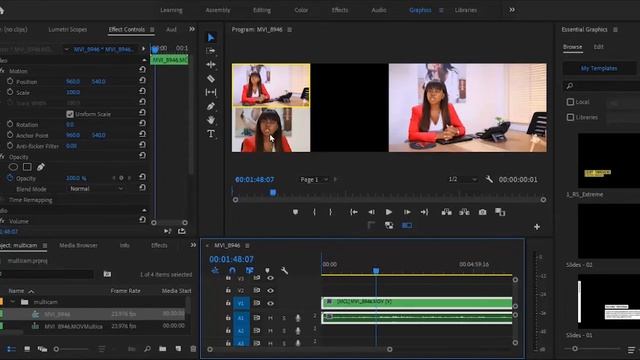Reset the Scale parameter
Screen dimensions: 640x360
point(142,91)
